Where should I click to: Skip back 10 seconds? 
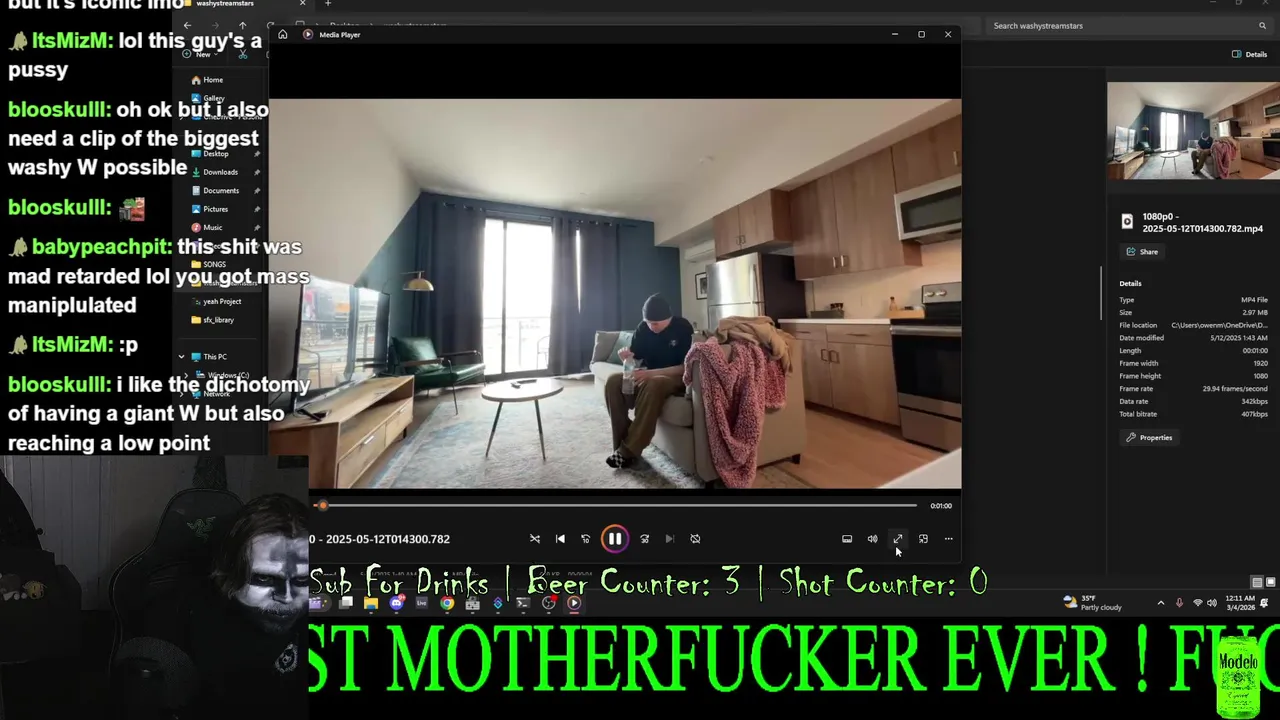pos(586,539)
